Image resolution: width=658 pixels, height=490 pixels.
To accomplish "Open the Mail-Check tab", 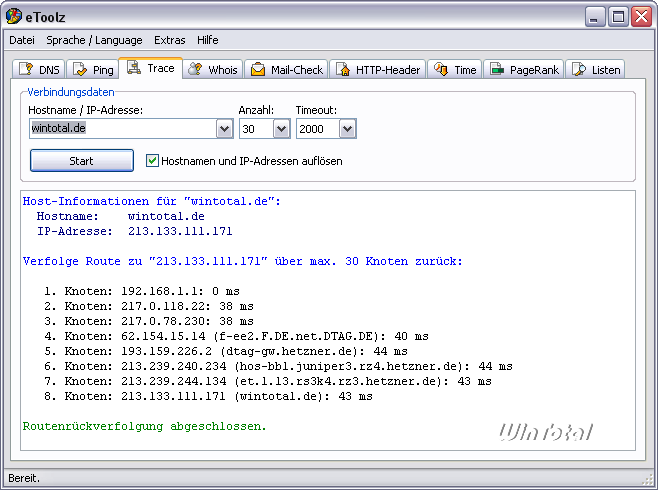I will (286, 69).
